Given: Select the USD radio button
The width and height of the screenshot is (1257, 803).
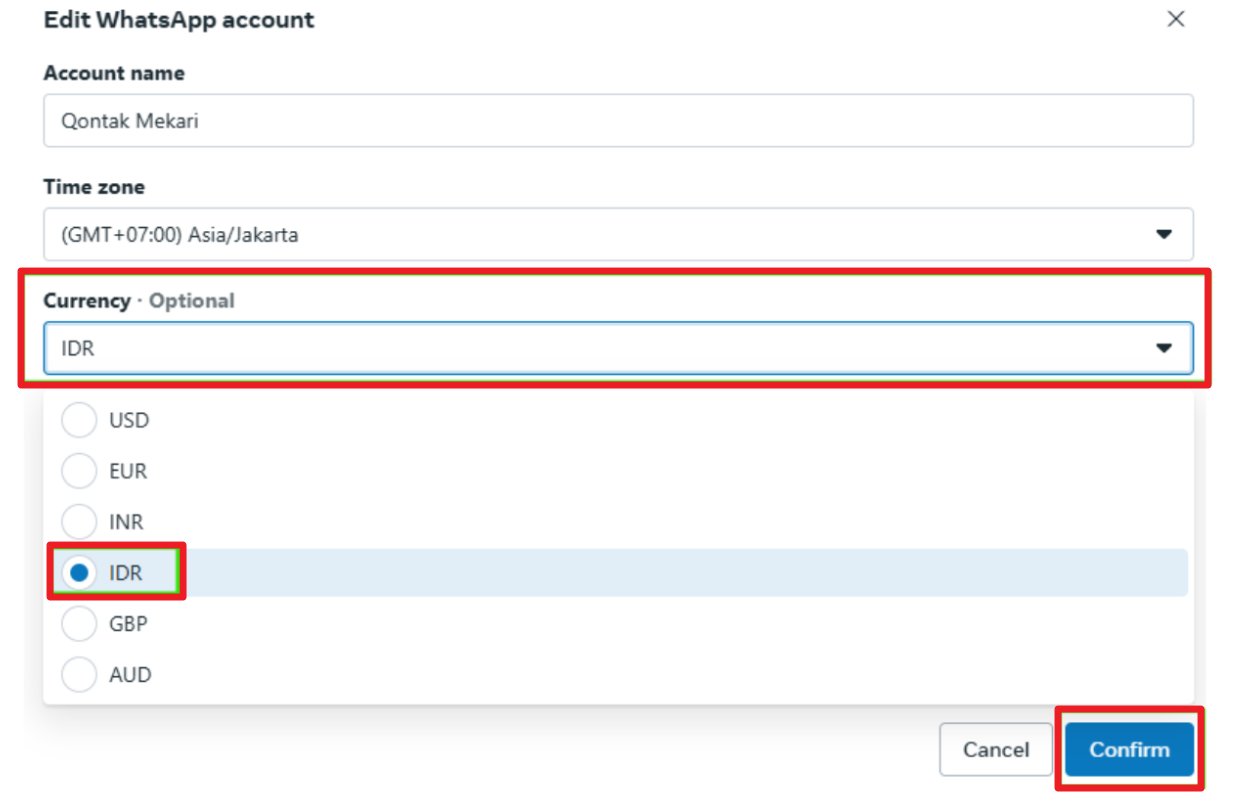Looking at the screenshot, I should coord(79,420).
